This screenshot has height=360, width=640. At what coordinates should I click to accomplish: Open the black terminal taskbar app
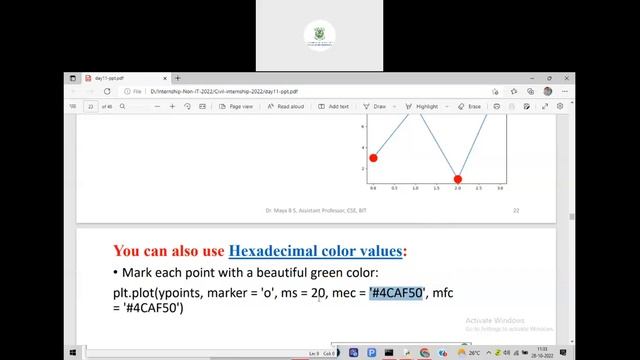pos(389,352)
